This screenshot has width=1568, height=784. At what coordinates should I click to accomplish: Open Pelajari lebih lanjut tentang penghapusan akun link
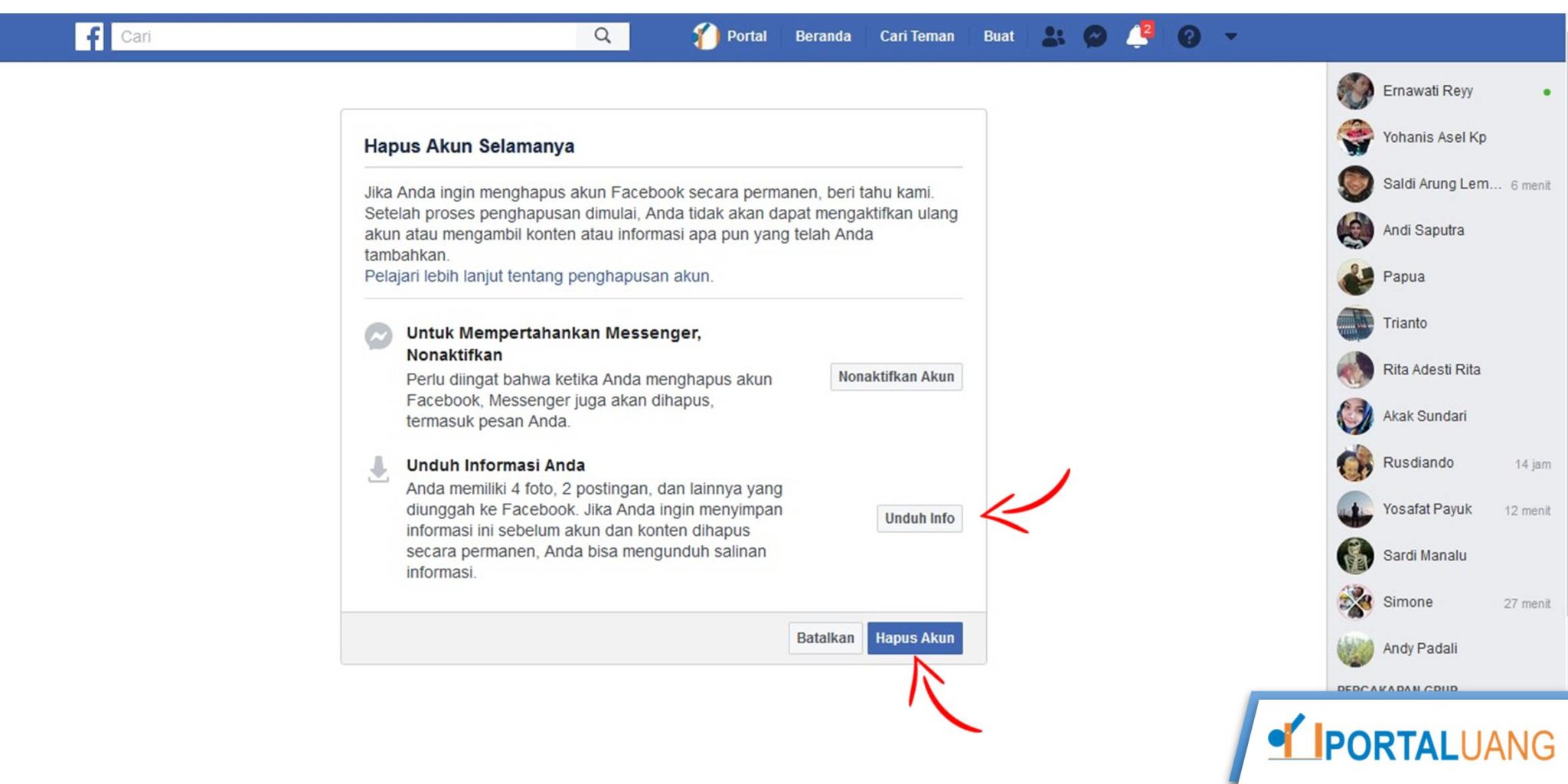click(x=538, y=276)
